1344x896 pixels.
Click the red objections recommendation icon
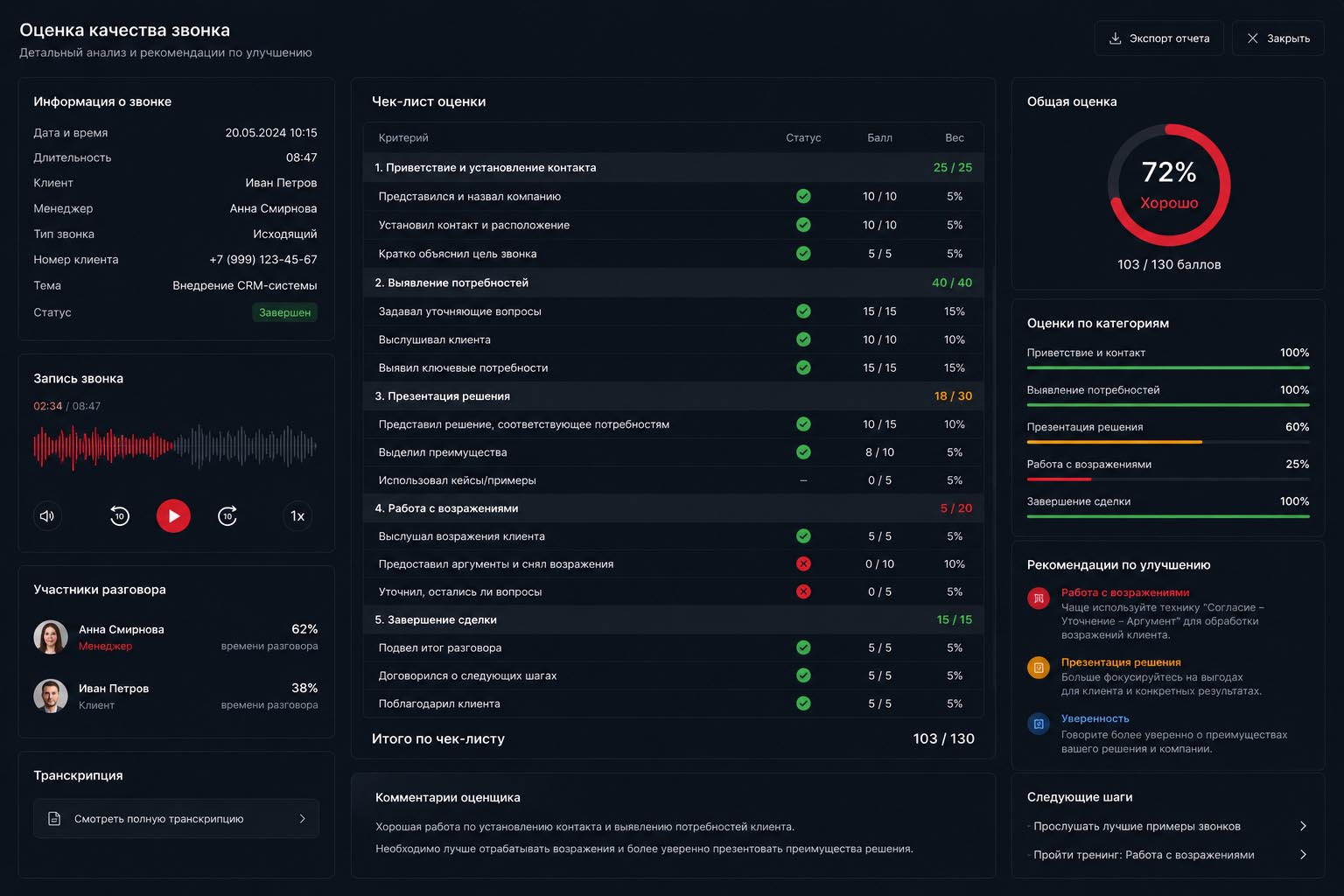(1039, 598)
